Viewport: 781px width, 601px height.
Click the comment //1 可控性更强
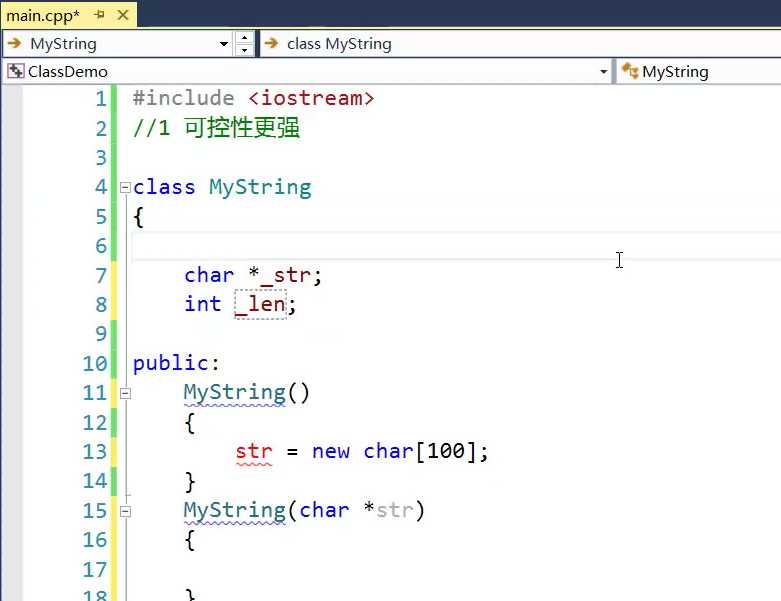click(x=216, y=128)
